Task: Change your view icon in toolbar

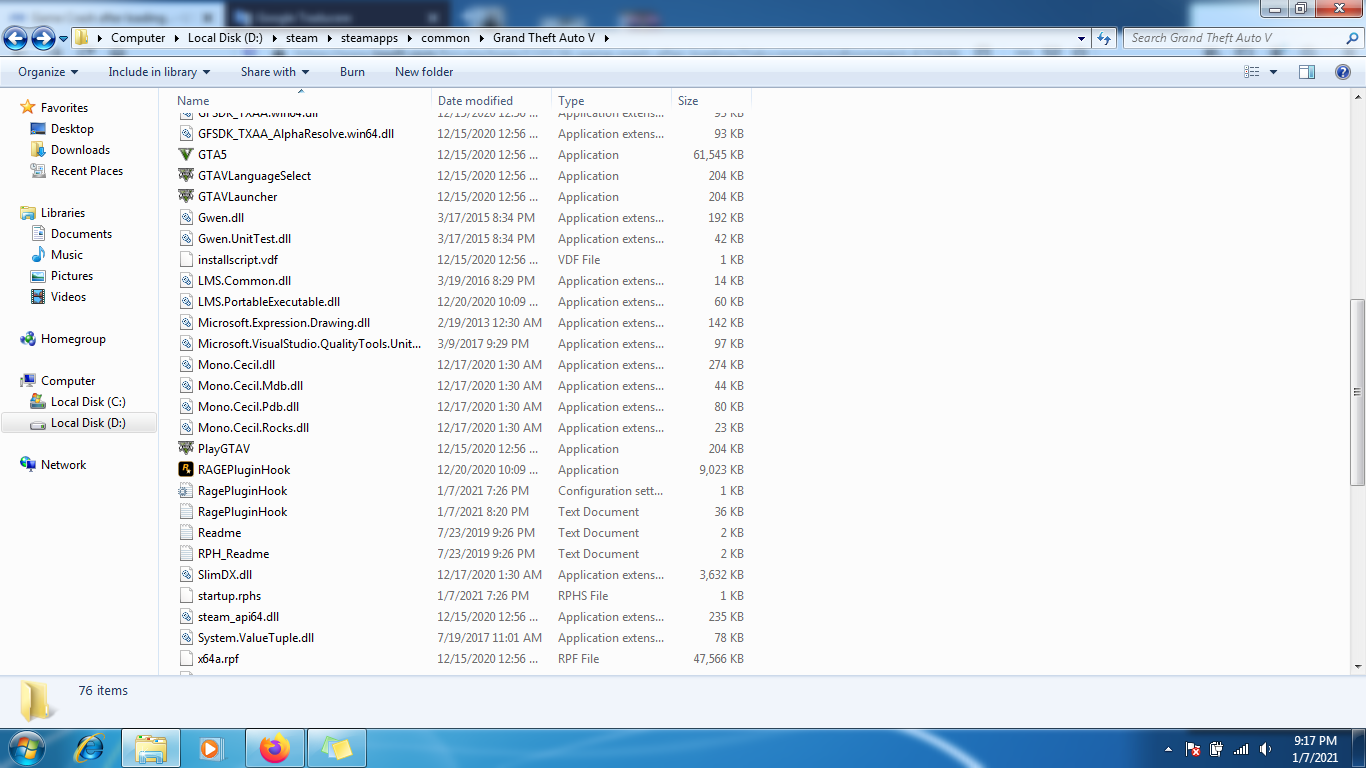Action: (x=1252, y=72)
